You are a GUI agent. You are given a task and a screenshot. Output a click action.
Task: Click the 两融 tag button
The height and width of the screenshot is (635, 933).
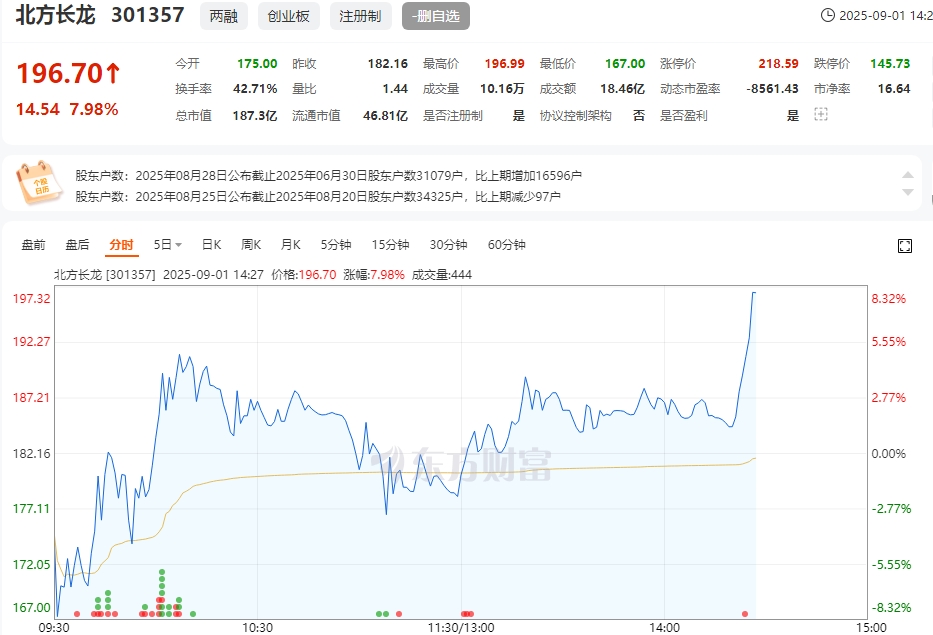(x=224, y=16)
